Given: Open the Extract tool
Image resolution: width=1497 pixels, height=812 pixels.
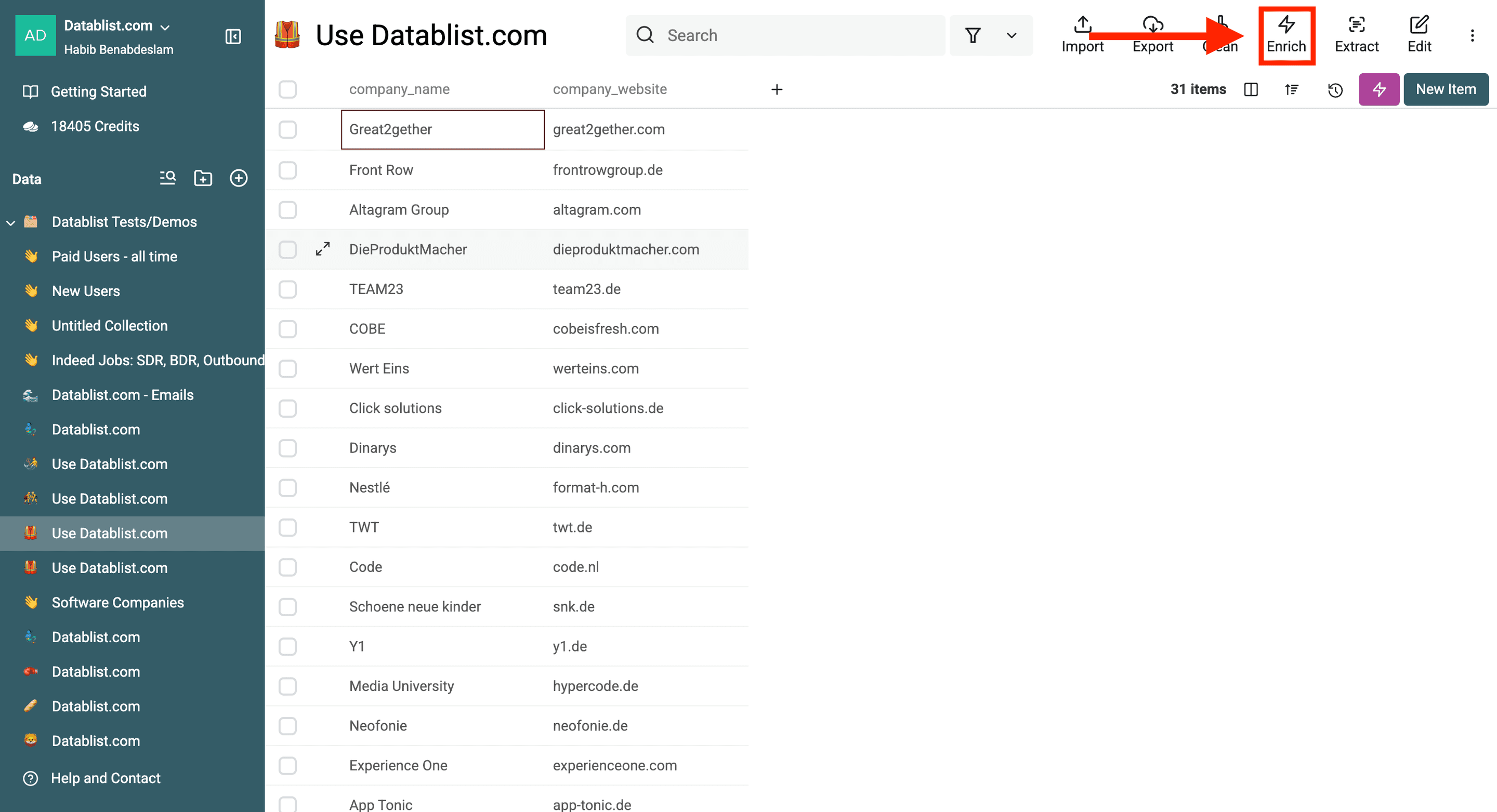Looking at the screenshot, I should point(1356,35).
